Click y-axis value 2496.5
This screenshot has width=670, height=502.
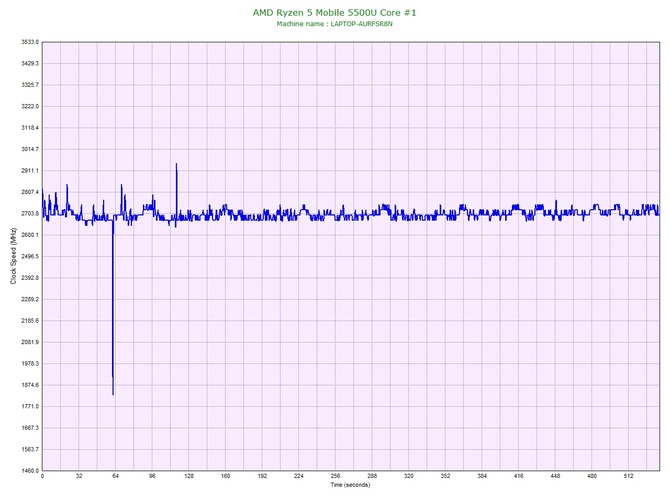click(x=30, y=256)
